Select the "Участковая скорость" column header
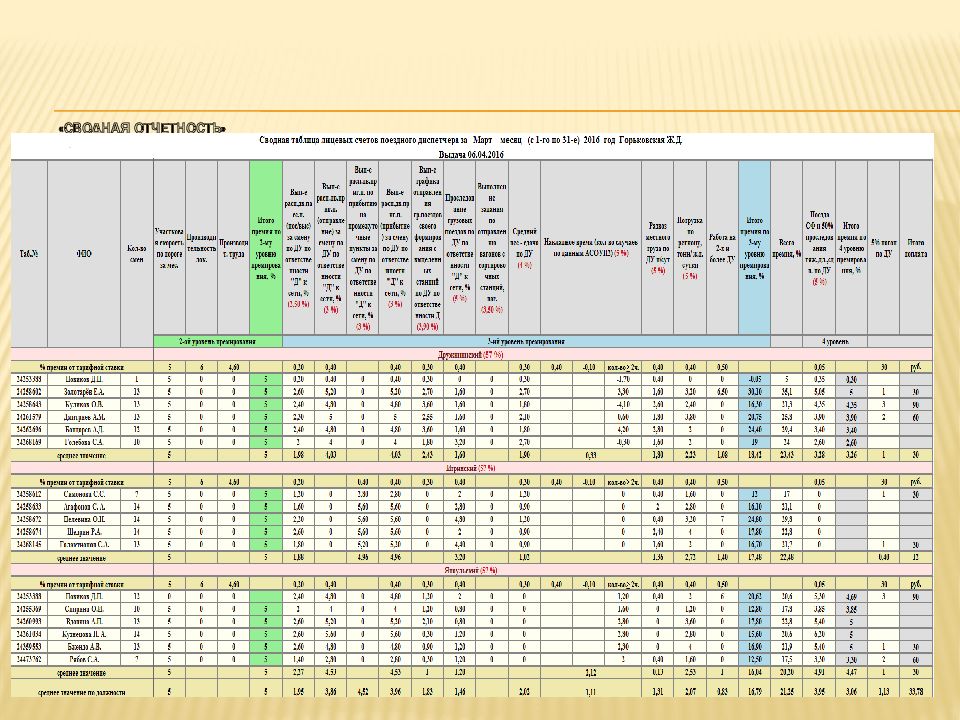This screenshot has width=960, height=720. pyautogui.click(x=169, y=249)
